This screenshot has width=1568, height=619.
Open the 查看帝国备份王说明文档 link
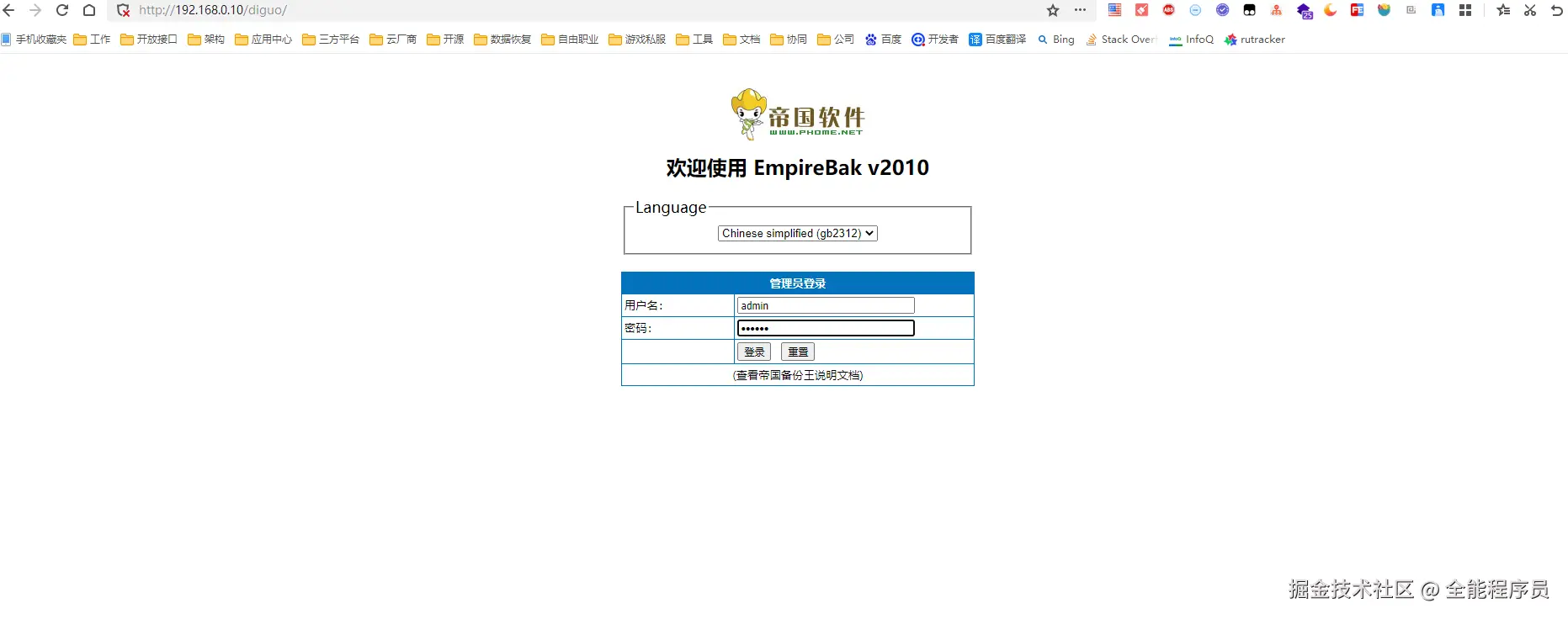798,375
